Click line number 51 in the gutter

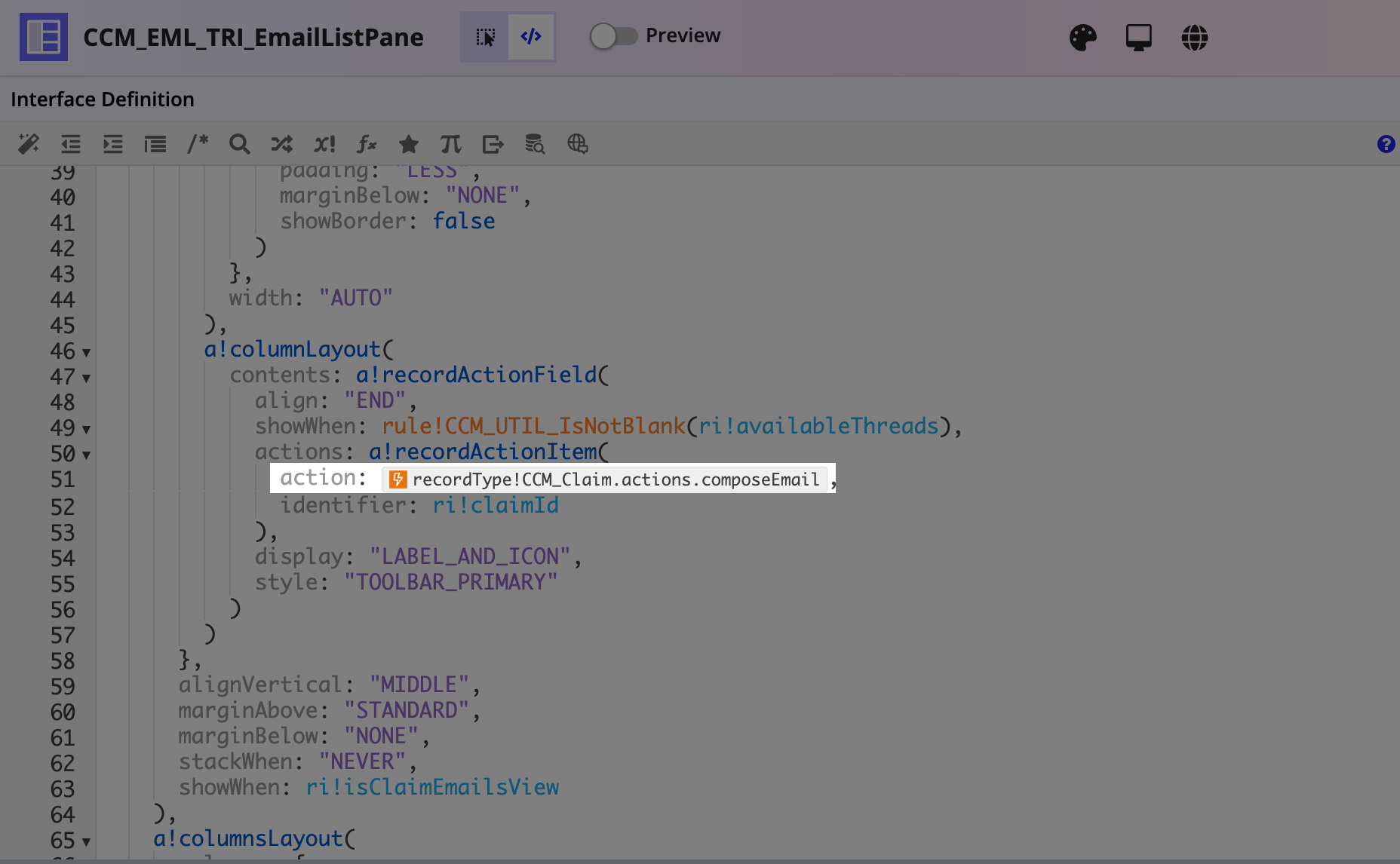click(63, 479)
